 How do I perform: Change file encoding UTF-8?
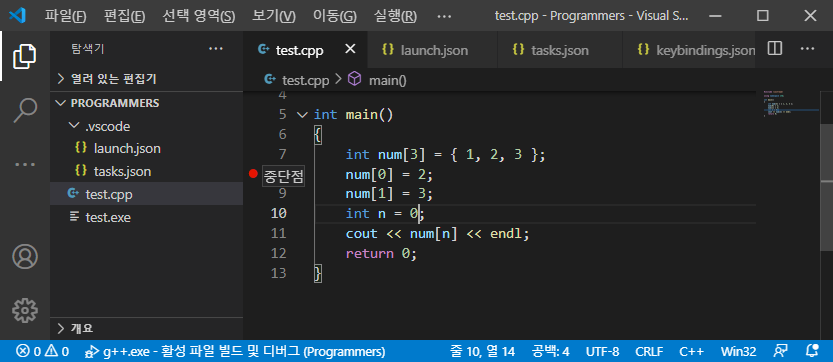(602, 351)
